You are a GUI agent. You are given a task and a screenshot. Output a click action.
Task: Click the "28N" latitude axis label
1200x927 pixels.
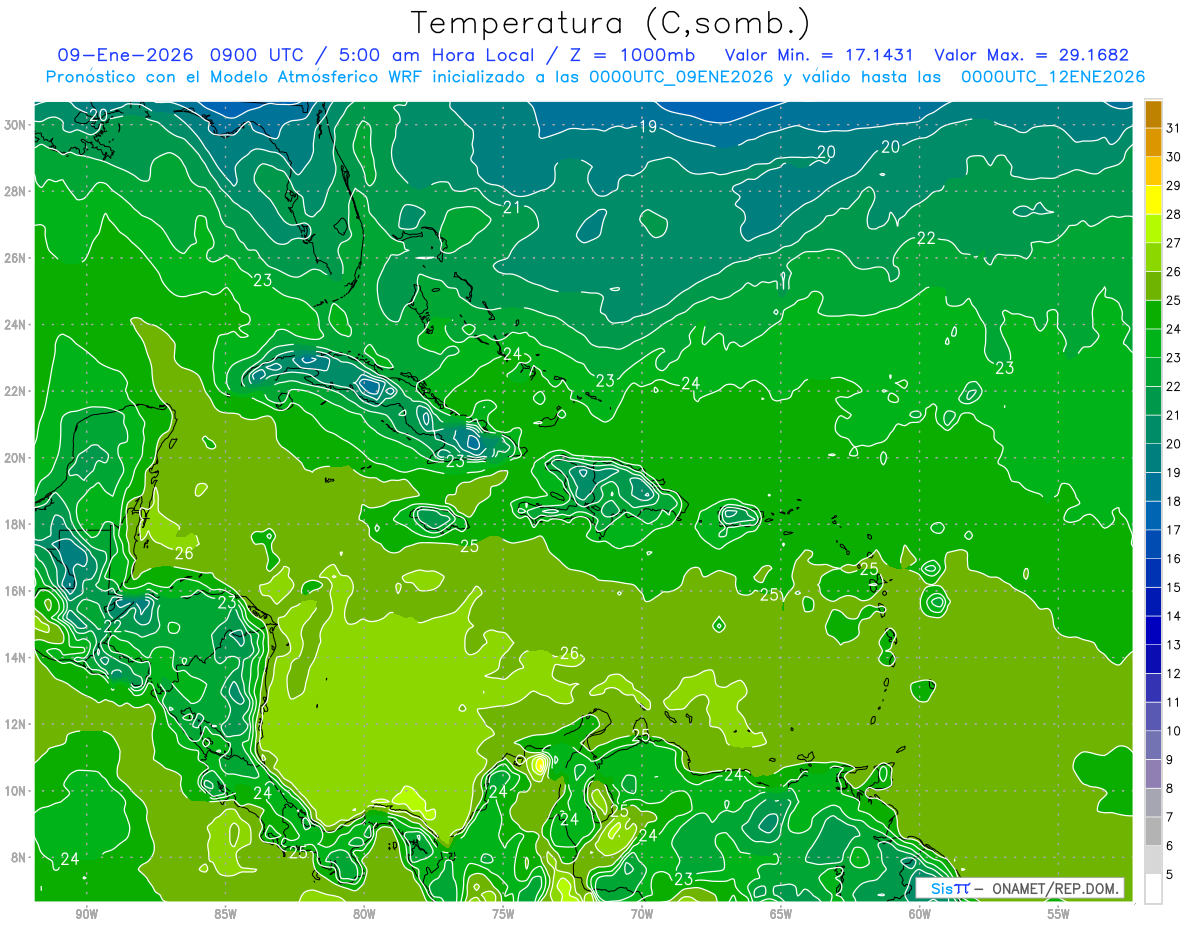pos(16,191)
